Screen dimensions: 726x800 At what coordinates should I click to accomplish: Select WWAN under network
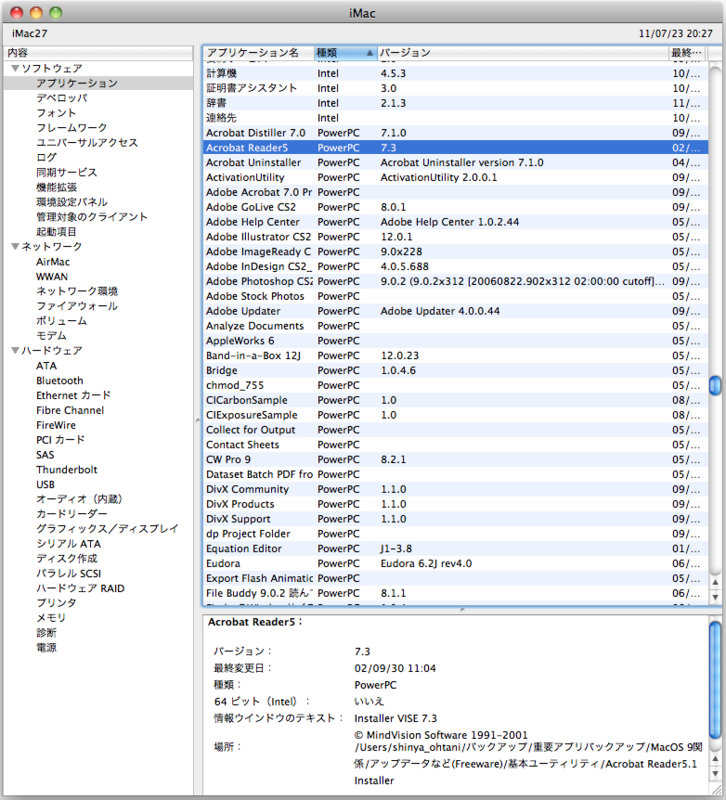(52, 277)
